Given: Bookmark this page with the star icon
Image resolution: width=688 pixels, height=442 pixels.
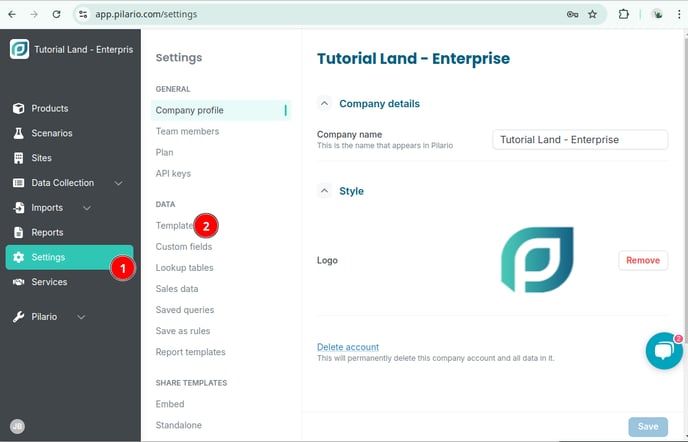Looking at the screenshot, I should pyautogui.click(x=592, y=14).
